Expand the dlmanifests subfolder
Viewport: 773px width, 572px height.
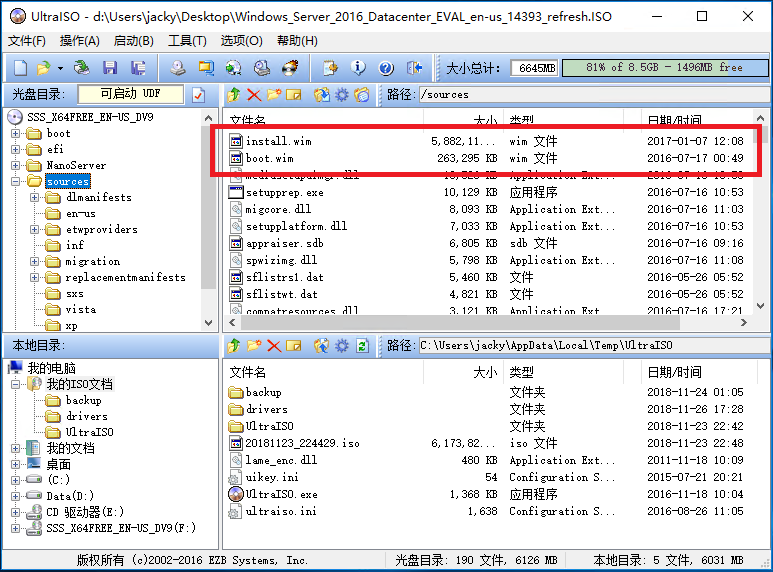pos(35,198)
